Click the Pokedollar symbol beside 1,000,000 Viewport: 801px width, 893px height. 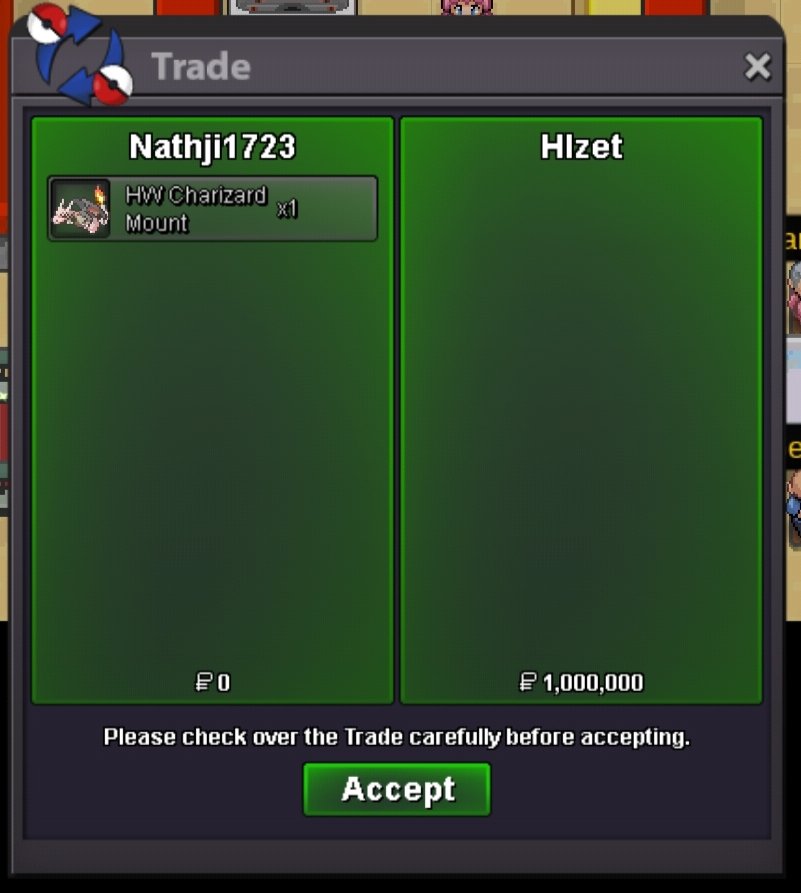coord(528,682)
